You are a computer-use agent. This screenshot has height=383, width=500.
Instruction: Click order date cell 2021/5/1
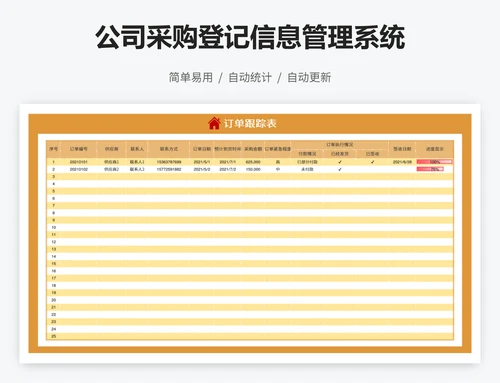(x=202, y=162)
